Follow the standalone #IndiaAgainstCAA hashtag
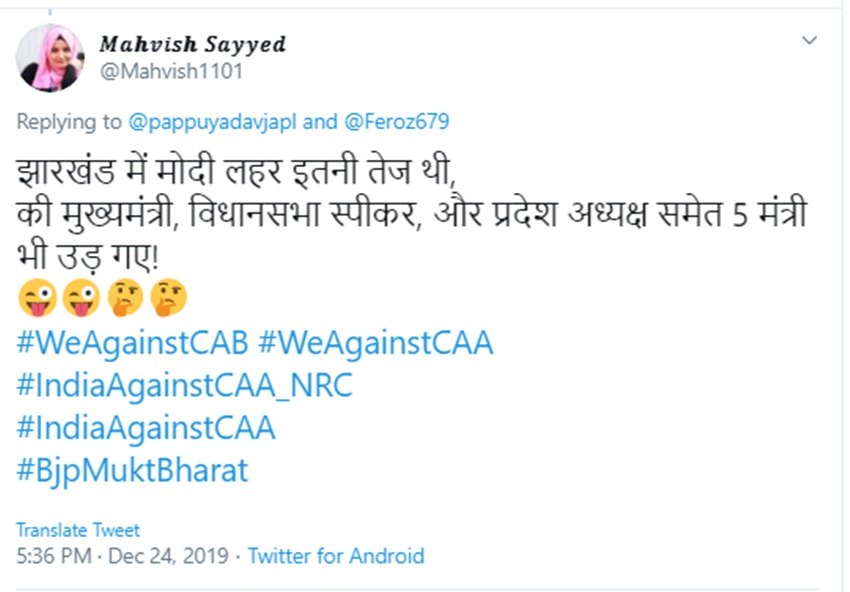This screenshot has width=850, height=592. pos(146,428)
